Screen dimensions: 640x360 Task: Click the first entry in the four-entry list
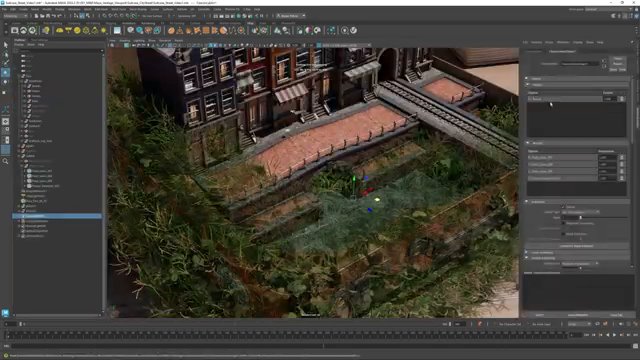point(562,157)
